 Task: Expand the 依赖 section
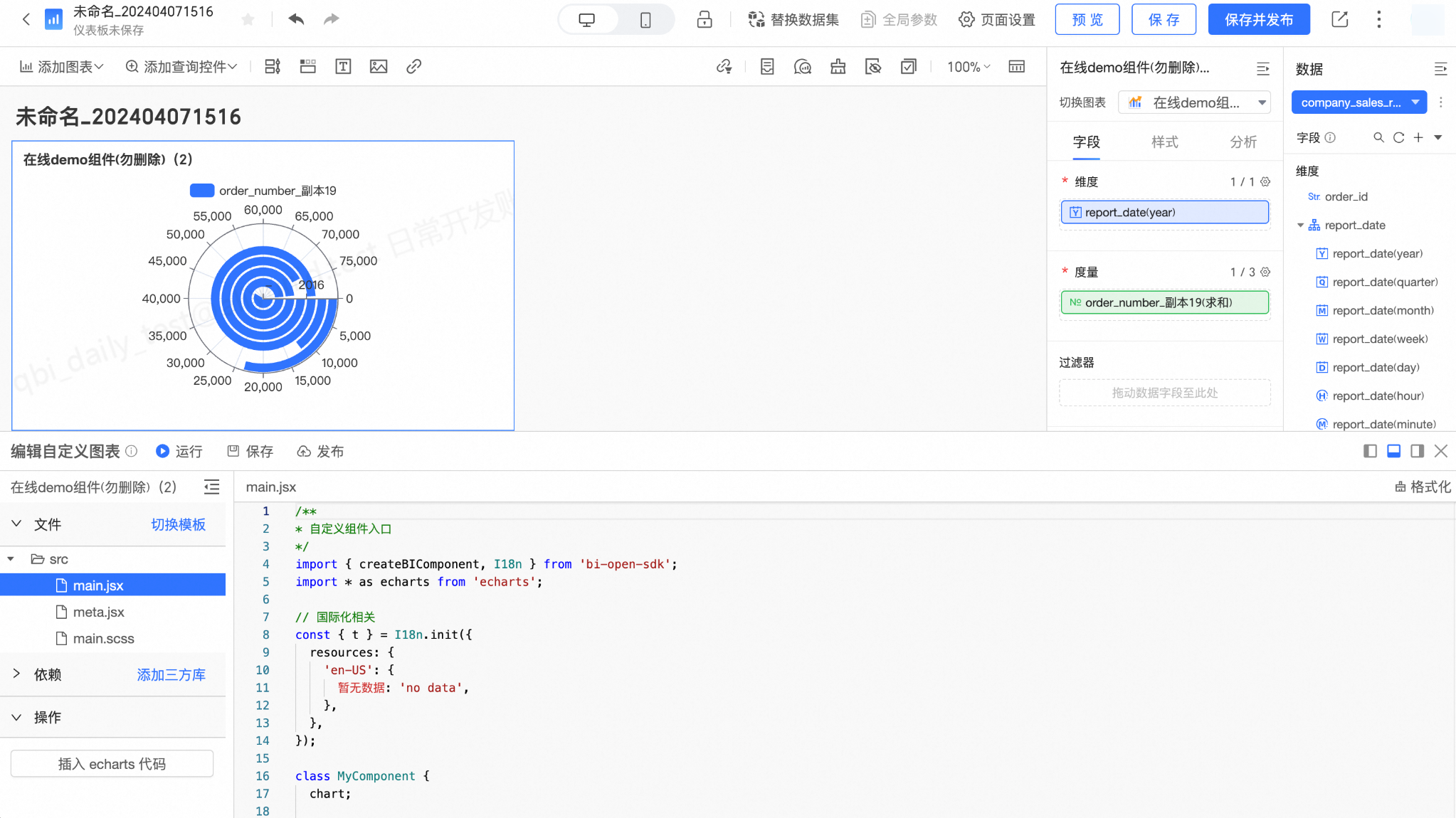pos(16,674)
